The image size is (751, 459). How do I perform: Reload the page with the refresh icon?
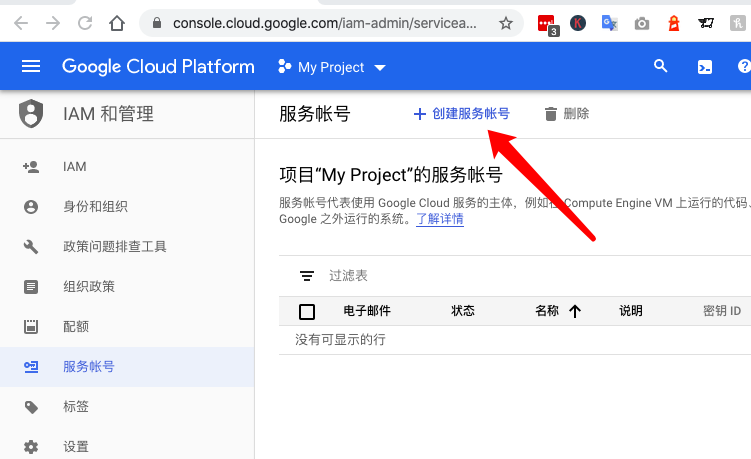(85, 23)
